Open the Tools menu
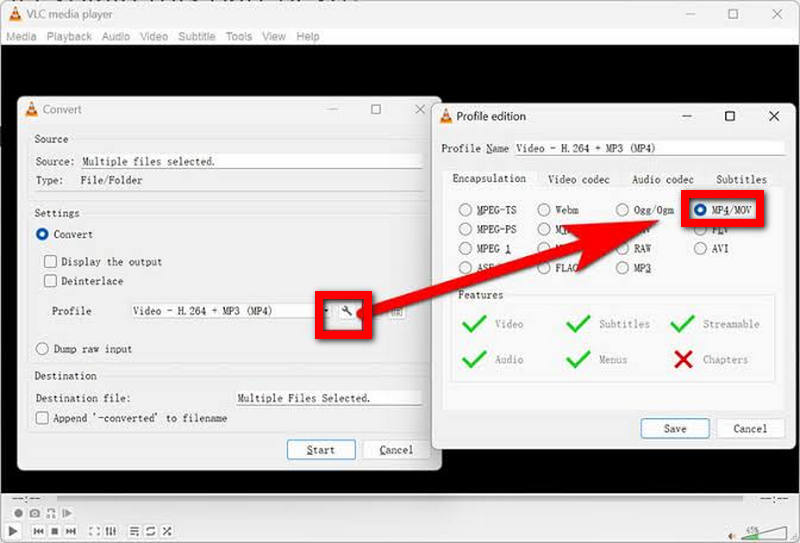Screen dimensions: 800x543 pos(239,37)
